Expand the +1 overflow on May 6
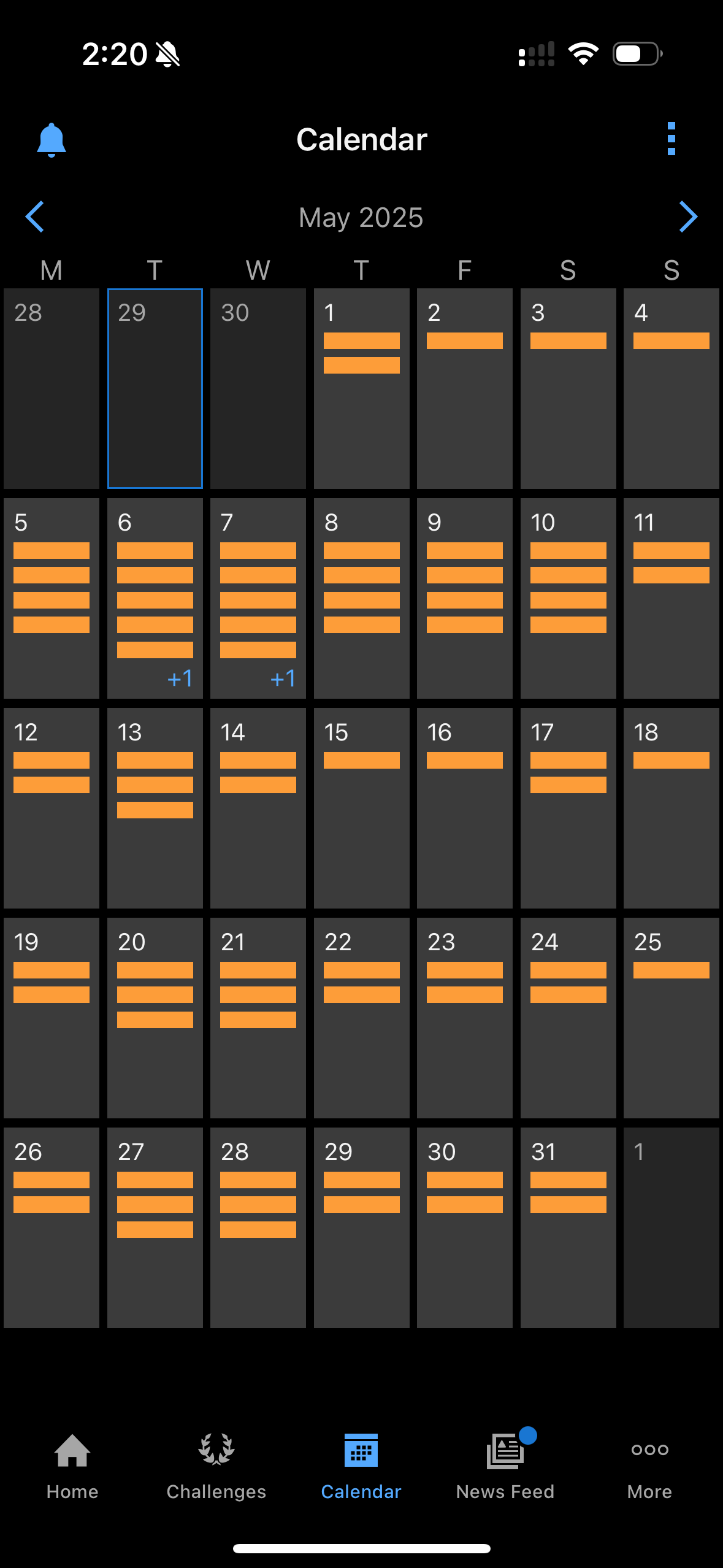This screenshot has width=723, height=1568. pyautogui.click(x=180, y=678)
